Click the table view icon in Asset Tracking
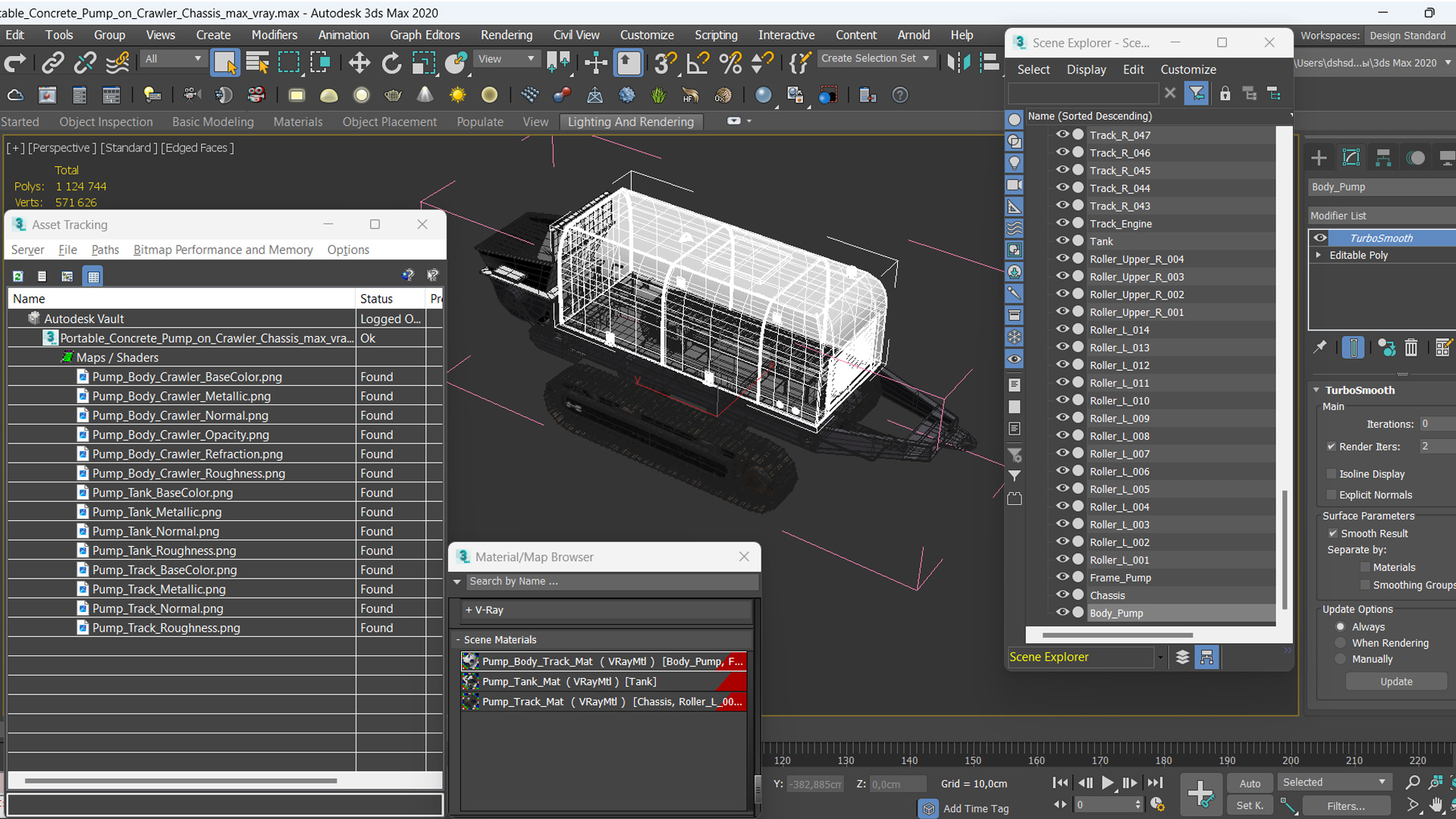This screenshot has width=1456, height=819. click(93, 277)
